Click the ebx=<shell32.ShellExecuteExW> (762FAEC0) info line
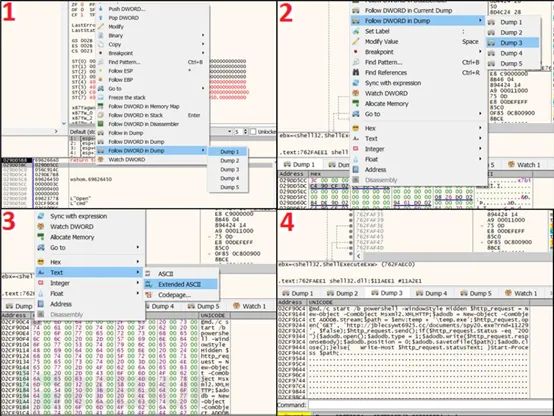Viewport: 554px width, 416px height. pyautogui.click(x=347, y=265)
